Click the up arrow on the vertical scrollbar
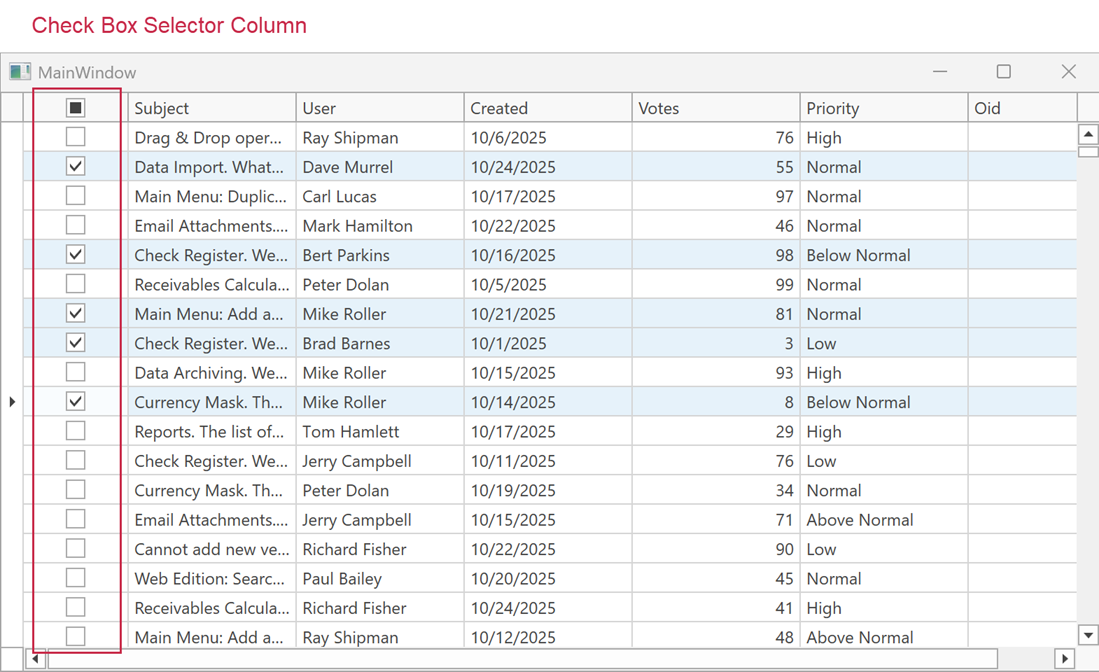Image resolution: width=1099 pixels, height=672 pixels. point(1087,133)
